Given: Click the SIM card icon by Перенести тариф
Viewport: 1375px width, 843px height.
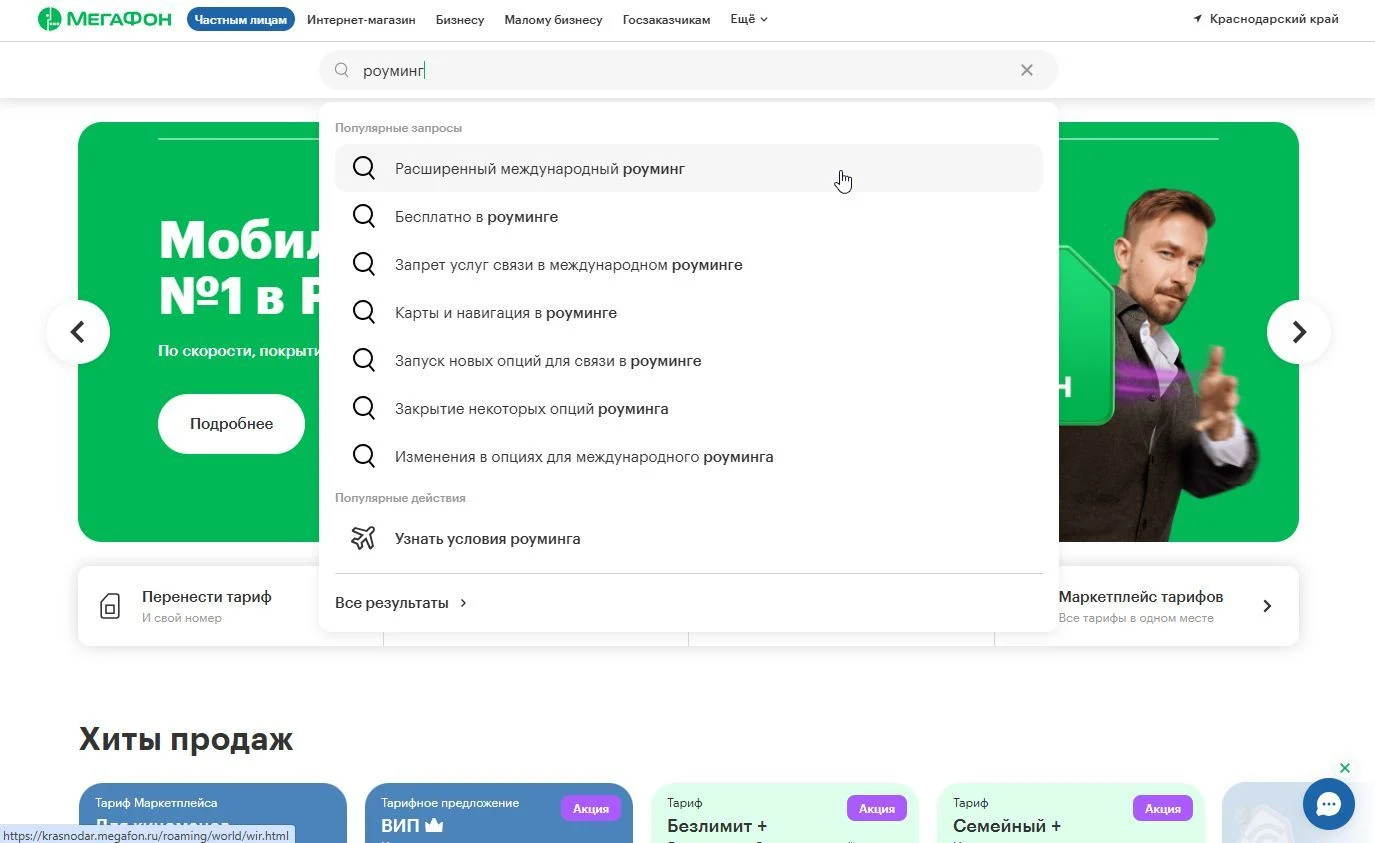Looking at the screenshot, I should pos(110,605).
